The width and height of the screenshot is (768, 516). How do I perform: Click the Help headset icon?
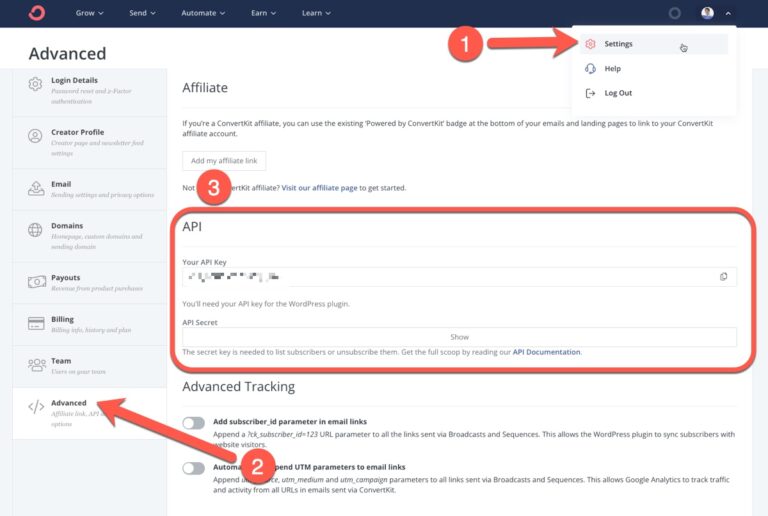coord(590,69)
